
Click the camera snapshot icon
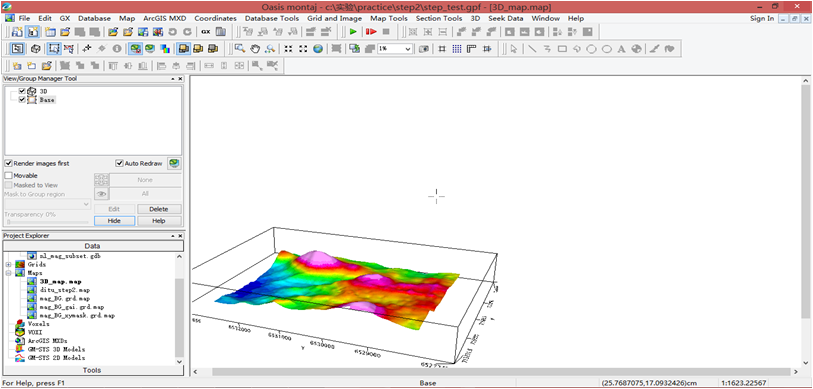pos(424,49)
